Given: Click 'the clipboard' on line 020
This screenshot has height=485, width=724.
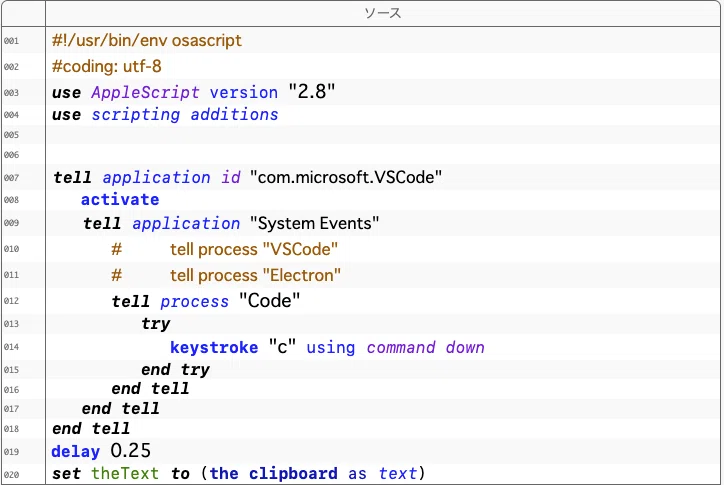Looking at the screenshot, I should (x=273, y=473).
